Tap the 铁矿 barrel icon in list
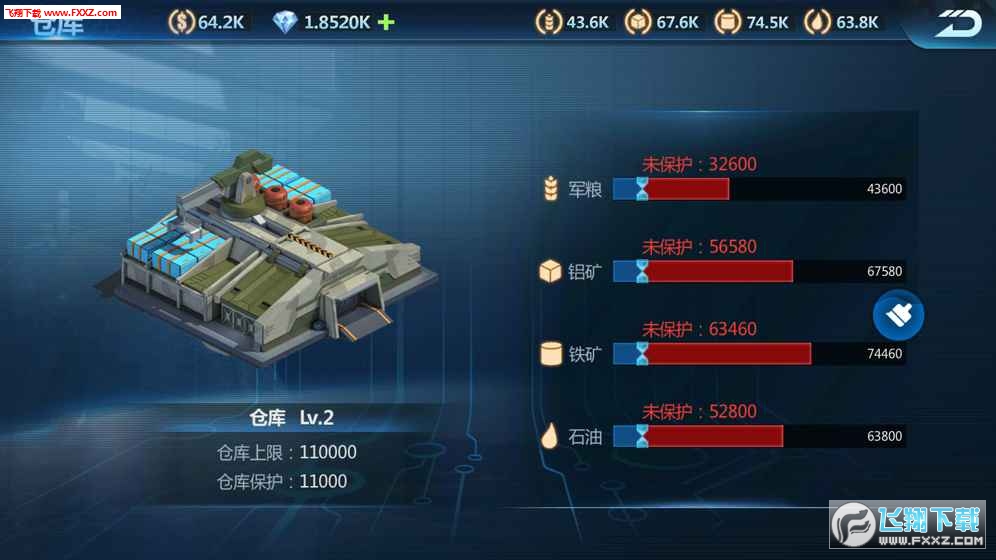This screenshot has height=560, width=996. click(551, 354)
